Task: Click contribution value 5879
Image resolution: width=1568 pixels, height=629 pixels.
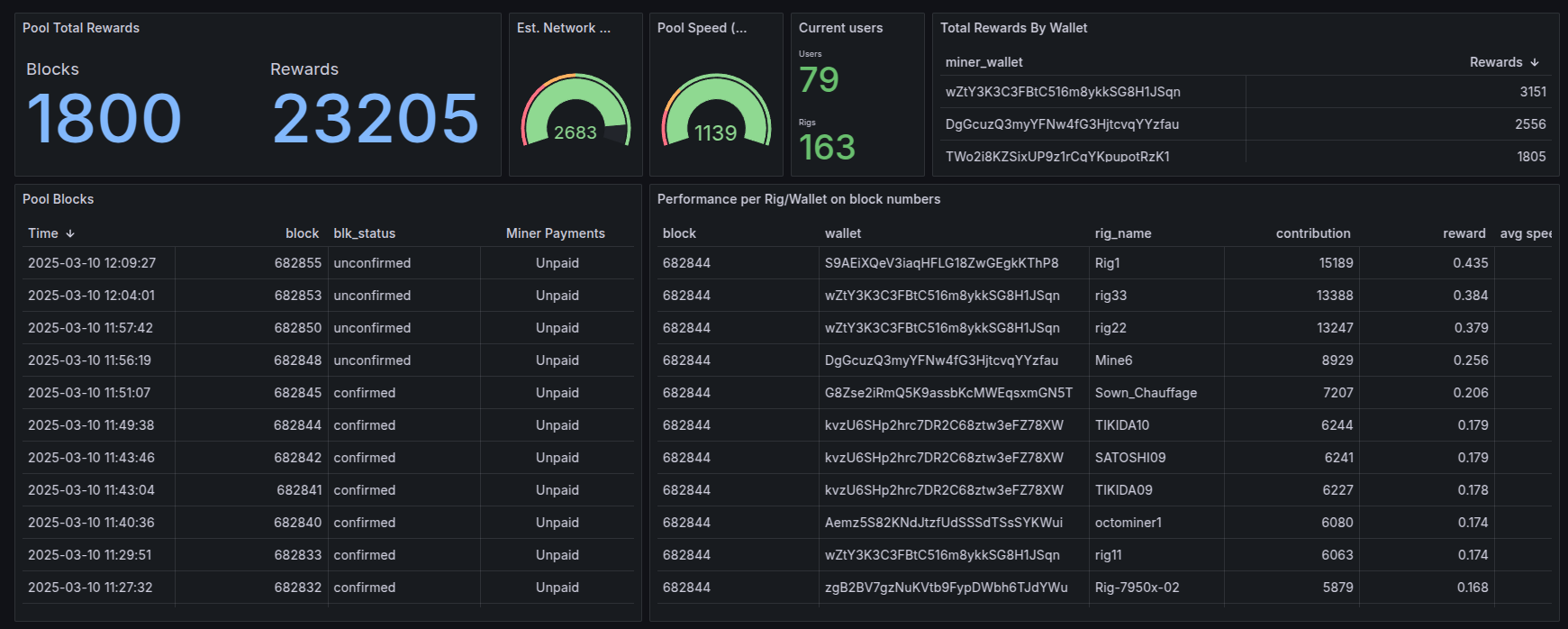Action: [1338, 588]
